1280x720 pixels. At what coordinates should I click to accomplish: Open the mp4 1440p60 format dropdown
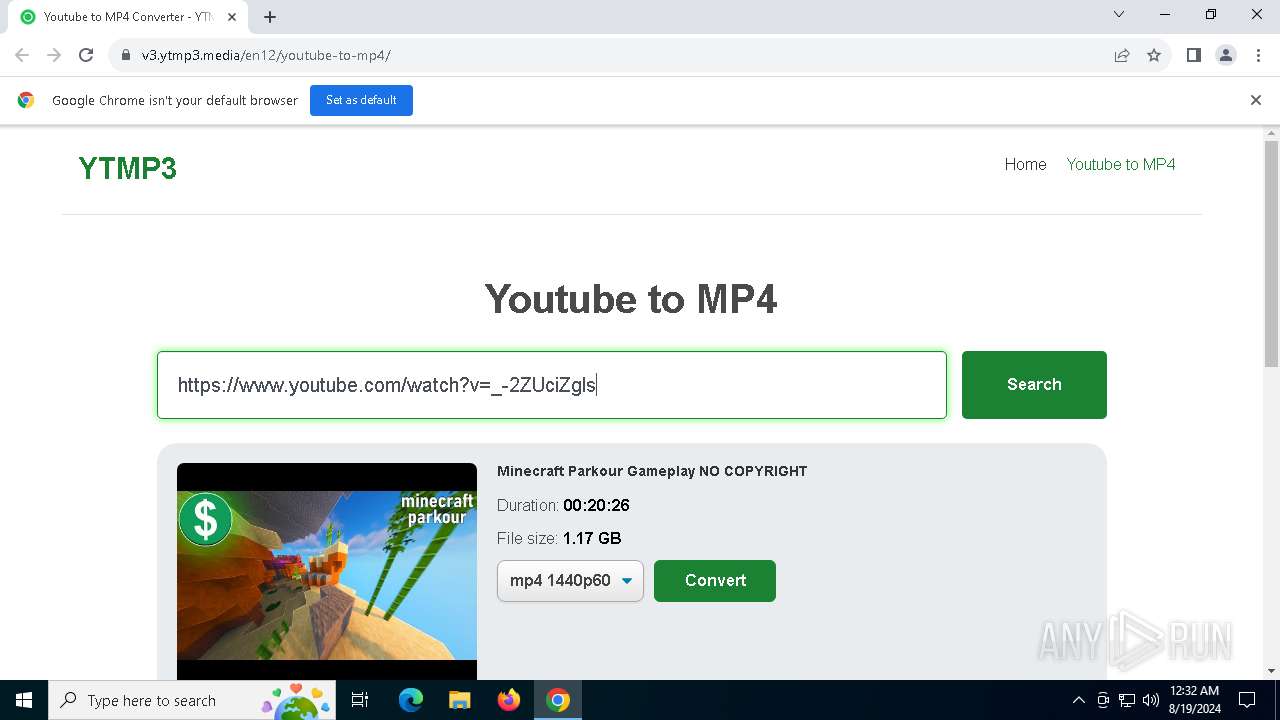coord(570,581)
